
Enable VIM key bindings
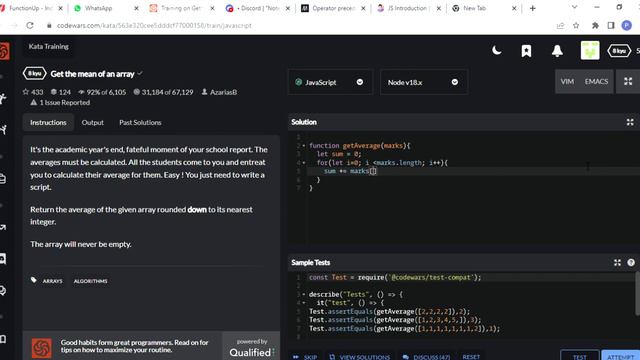click(x=567, y=82)
